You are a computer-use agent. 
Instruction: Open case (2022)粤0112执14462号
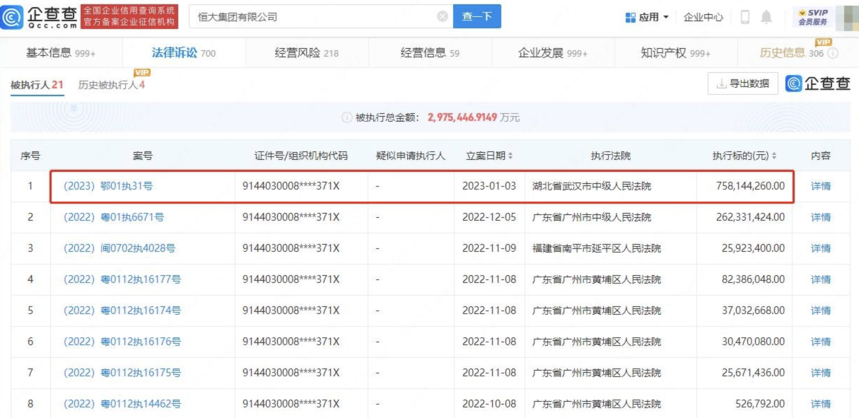click(122, 405)
